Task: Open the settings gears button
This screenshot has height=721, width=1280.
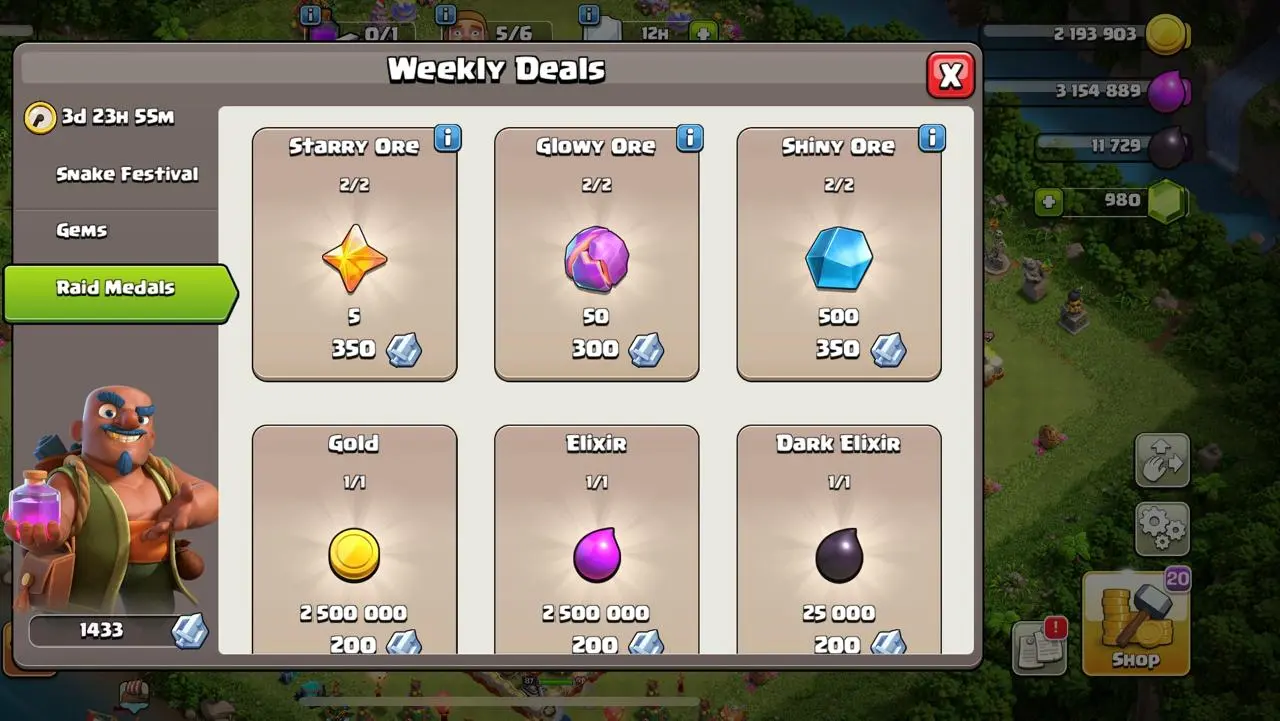Action: click(x=1162, y=528)
